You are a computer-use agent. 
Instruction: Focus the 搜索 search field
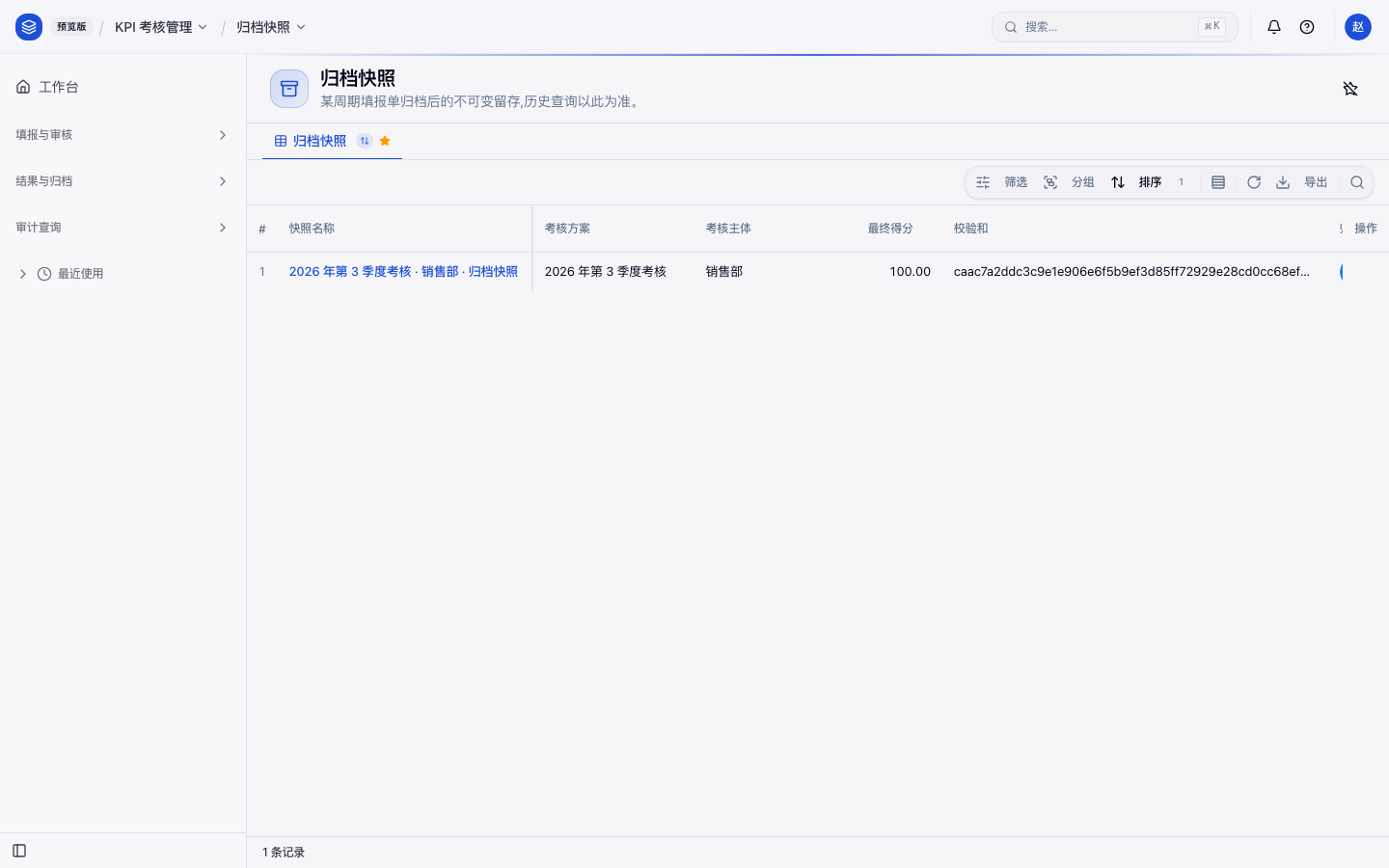coord(1114,27)
